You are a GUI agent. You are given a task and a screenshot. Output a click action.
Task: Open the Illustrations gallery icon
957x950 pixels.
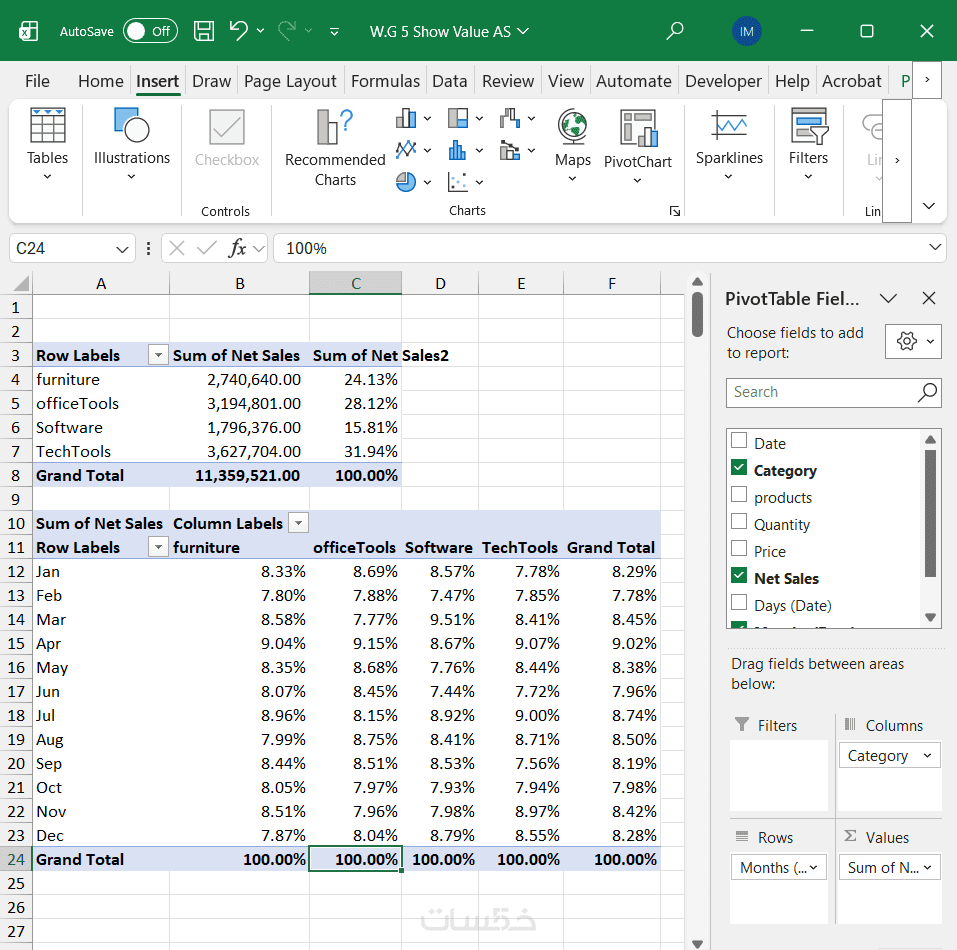coord(131,127)
